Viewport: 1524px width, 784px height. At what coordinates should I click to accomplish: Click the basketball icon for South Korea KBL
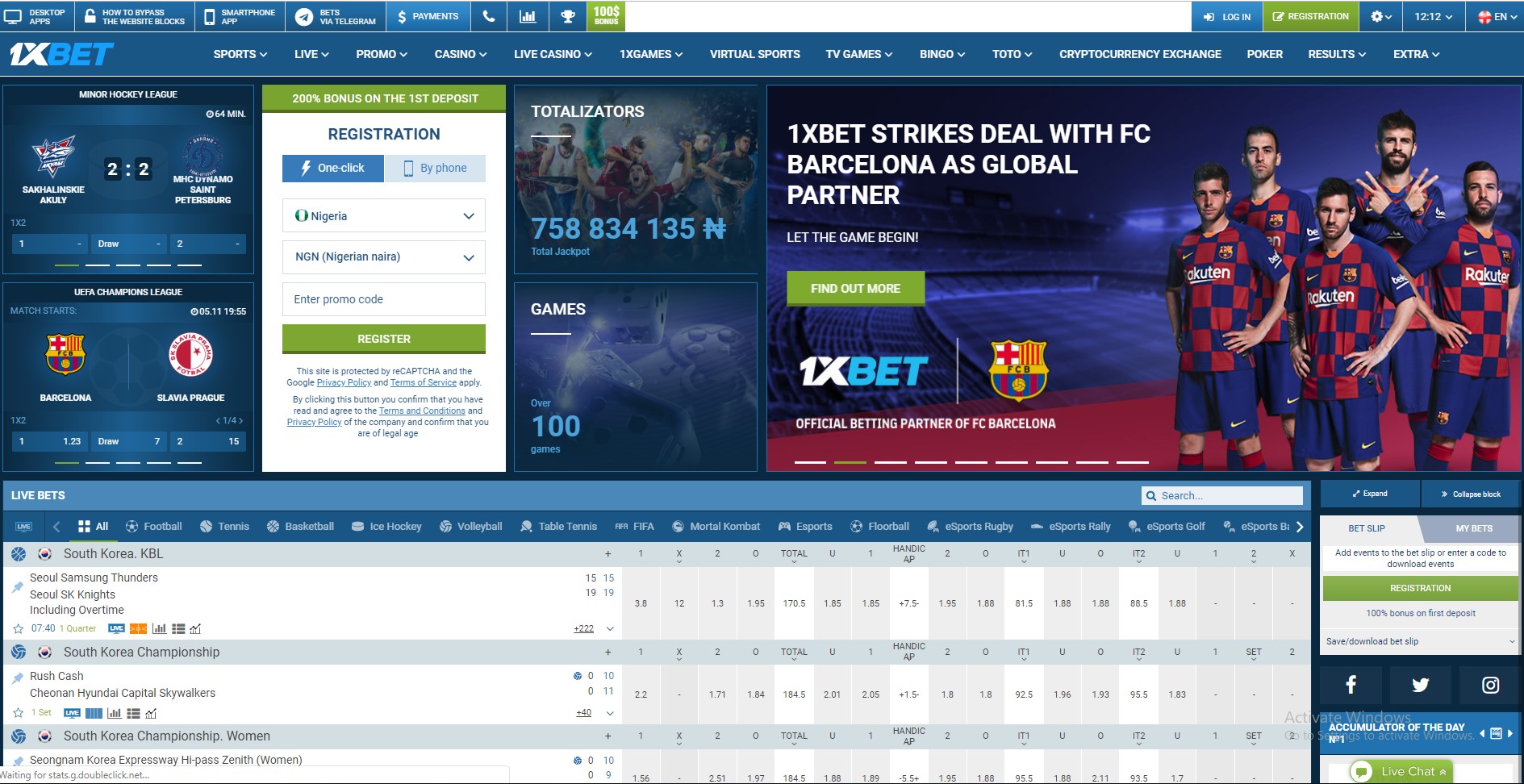pos(19,554)
